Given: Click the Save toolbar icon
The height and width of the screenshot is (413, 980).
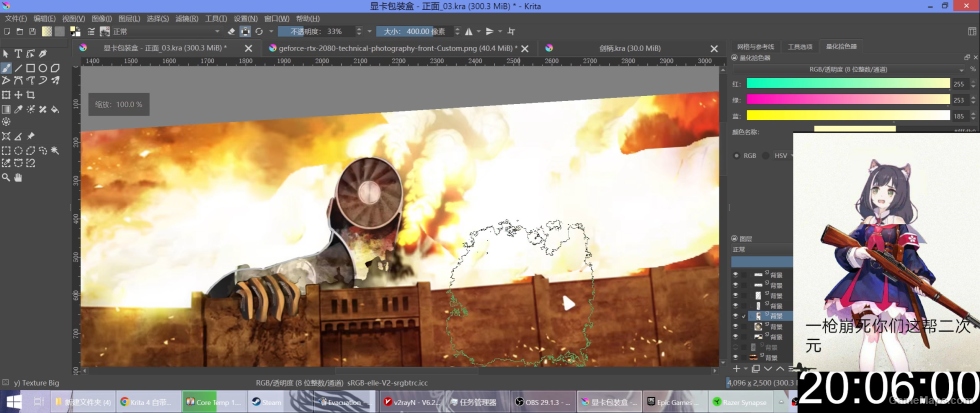Looking at the screenshot, I should point(32,31).
